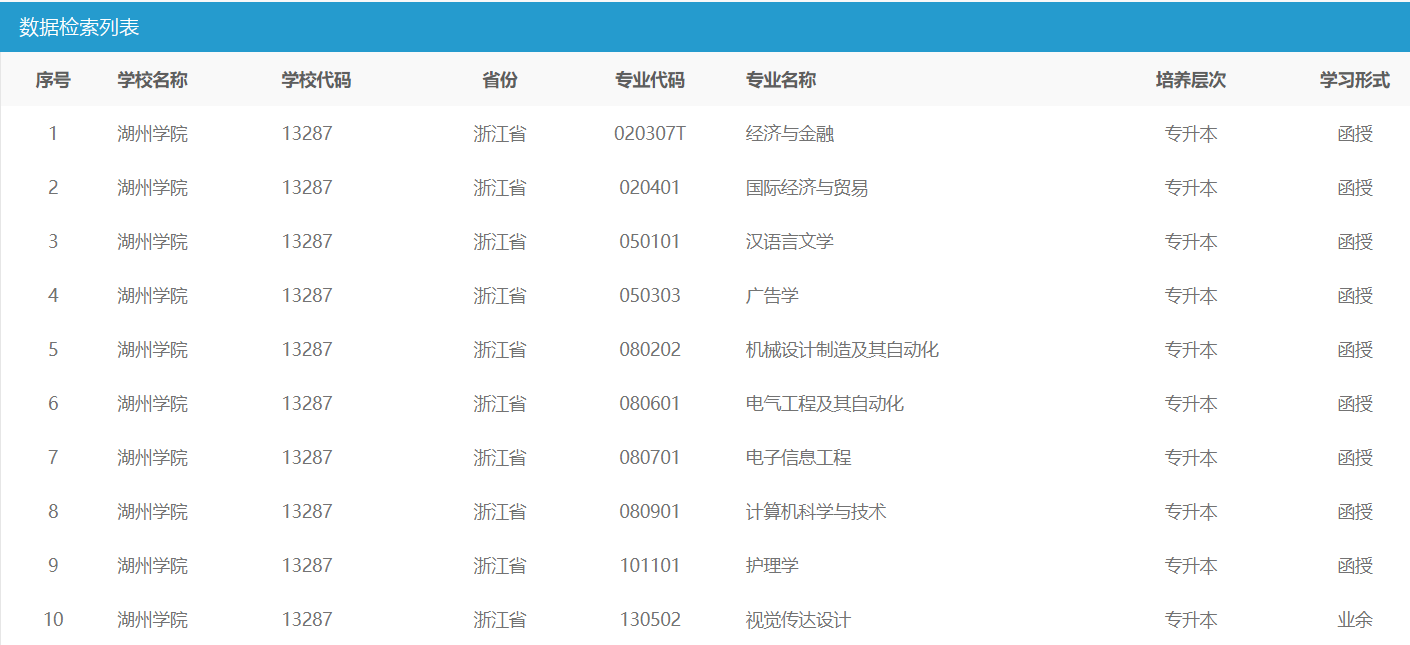1410x645 pixels.
Task: Select major code 020307T
Action: coord(650,134)
